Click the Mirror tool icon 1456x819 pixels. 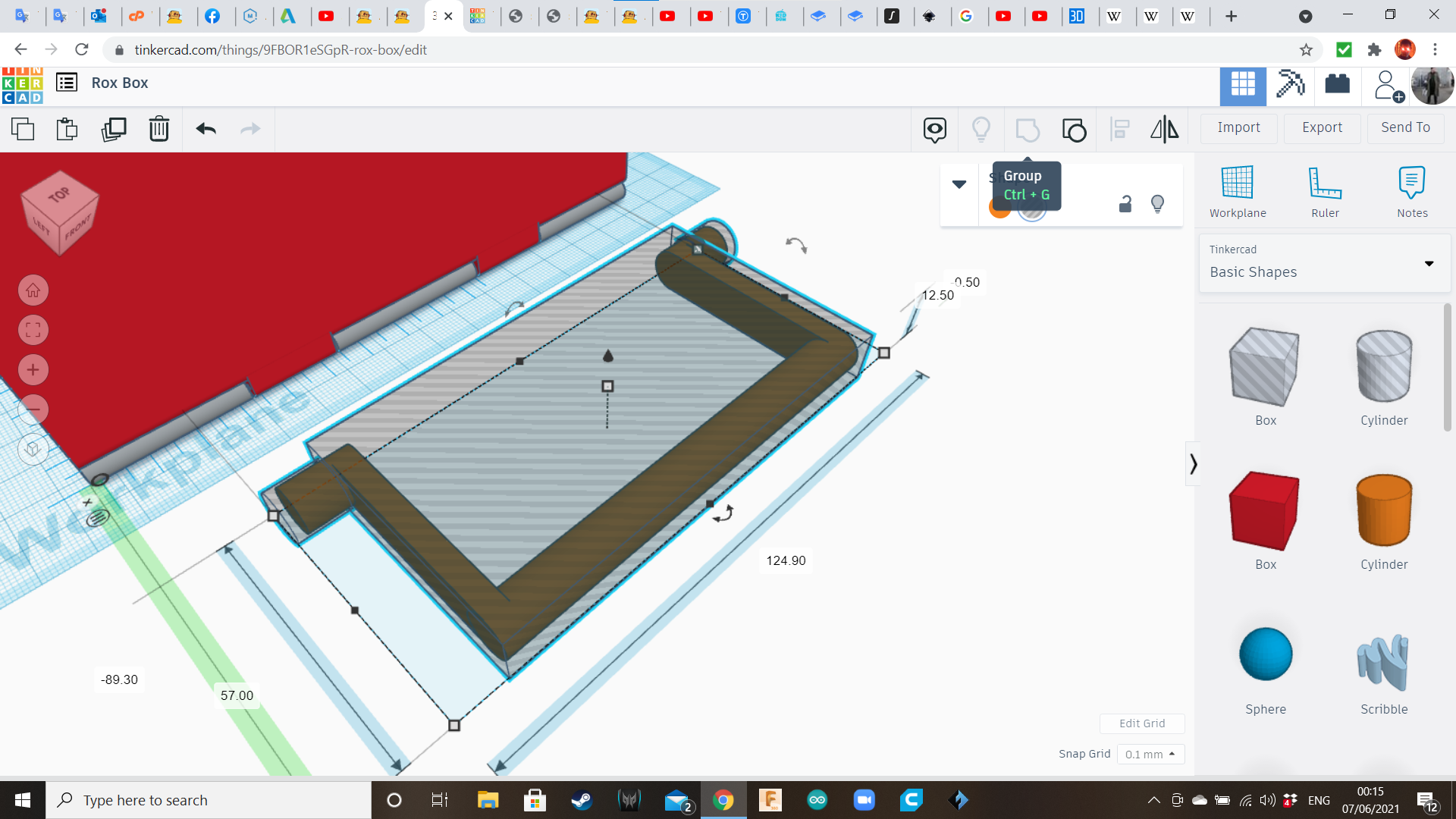pyautogui.click(x=1164, y=130)
